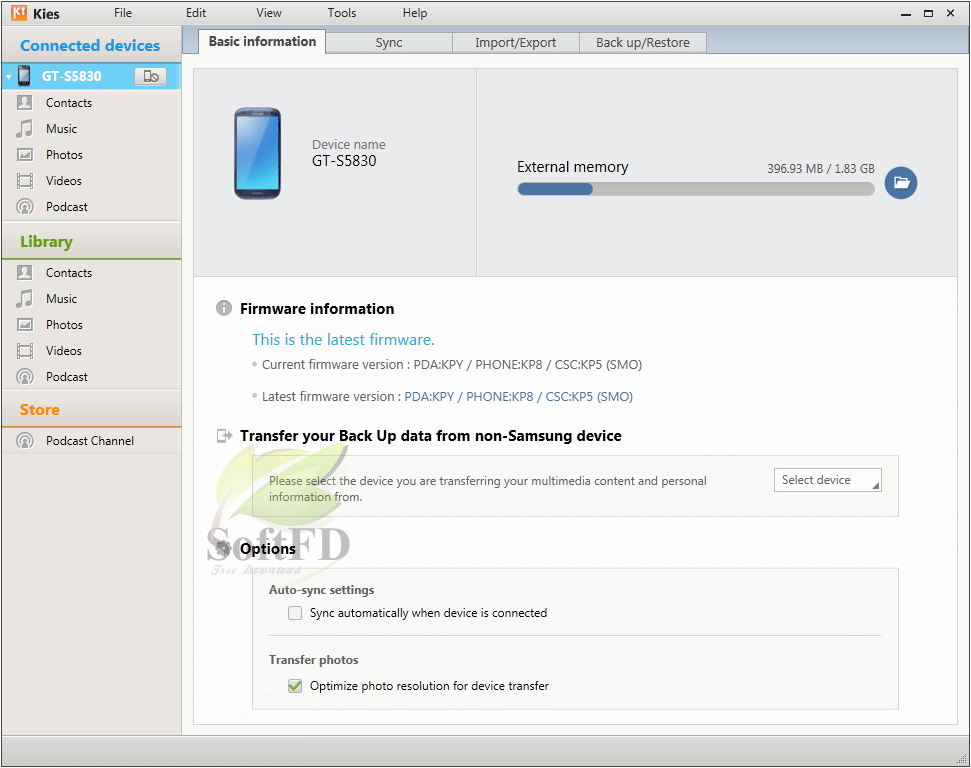Open the Select device dropdown

(x=827, y=480)
